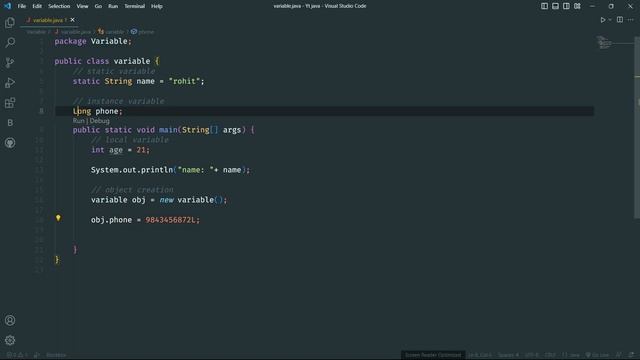Viewport: 640px width, 360px height.
Task: Click the System.out.println statement
Action: 170,170
